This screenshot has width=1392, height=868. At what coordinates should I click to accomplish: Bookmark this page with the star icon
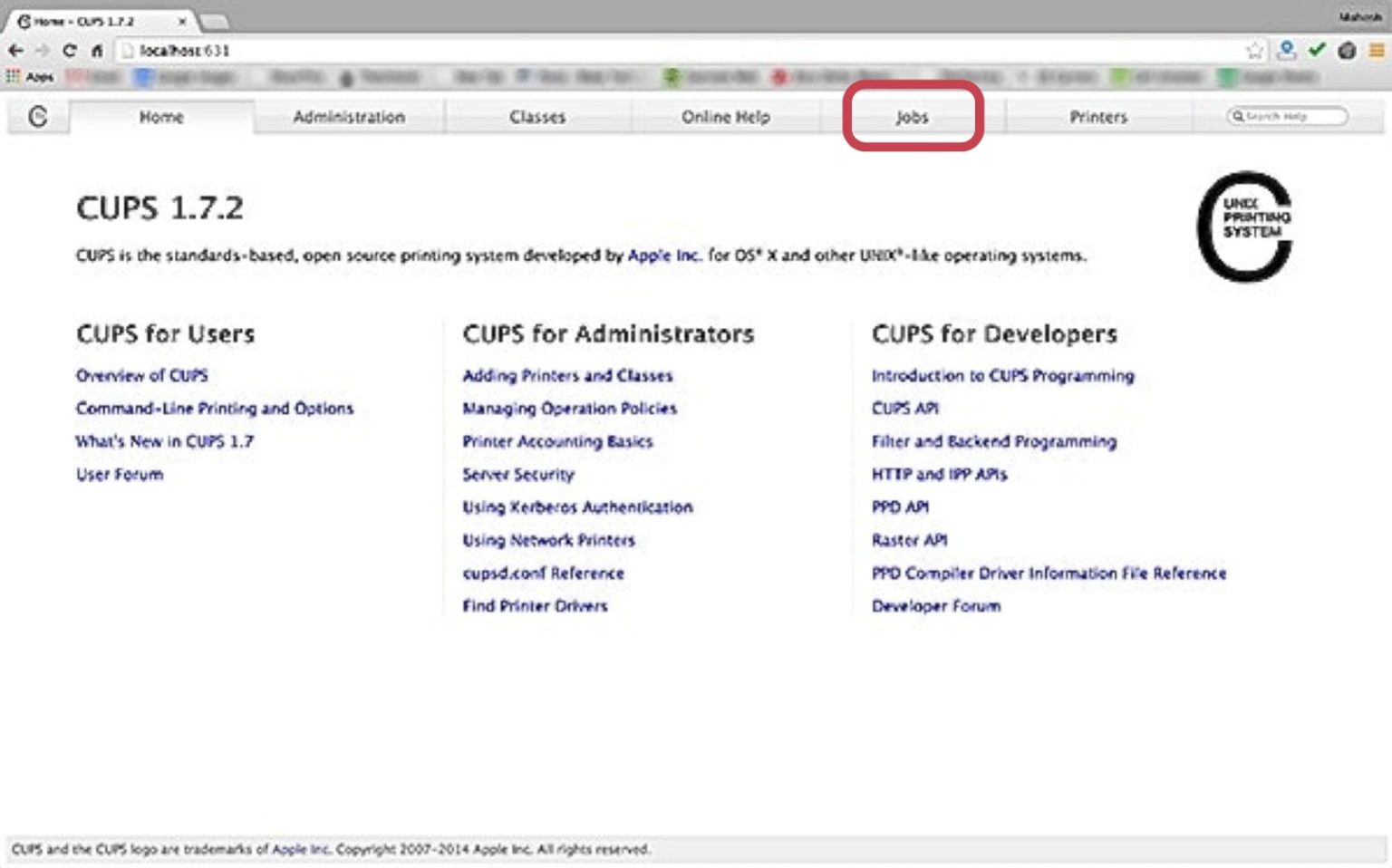point(1255,51)
